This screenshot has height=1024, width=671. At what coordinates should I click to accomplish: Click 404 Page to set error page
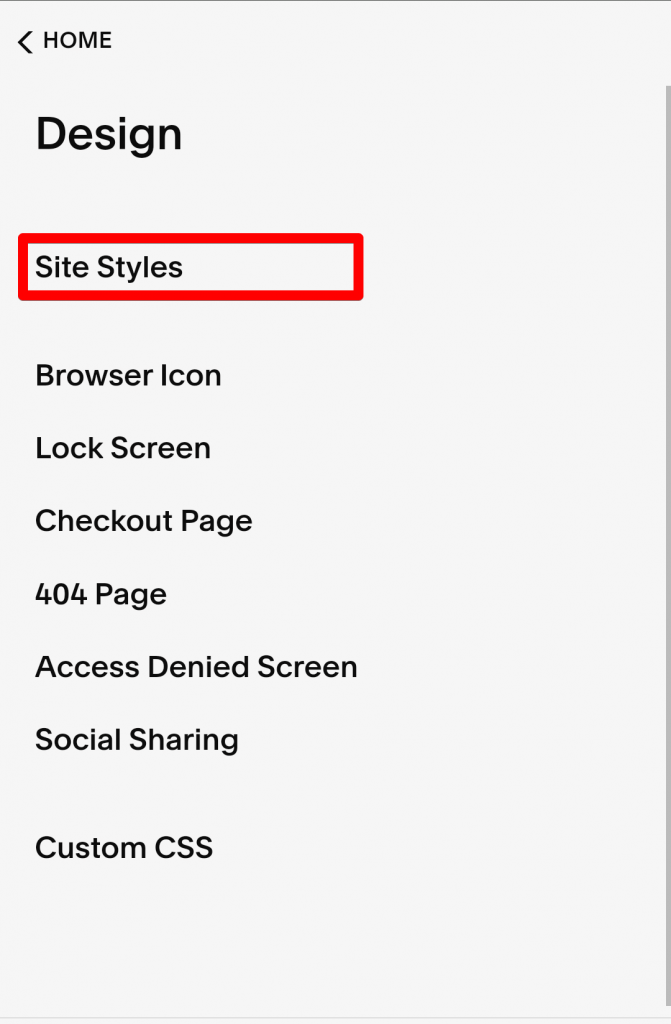coord(100,593)
